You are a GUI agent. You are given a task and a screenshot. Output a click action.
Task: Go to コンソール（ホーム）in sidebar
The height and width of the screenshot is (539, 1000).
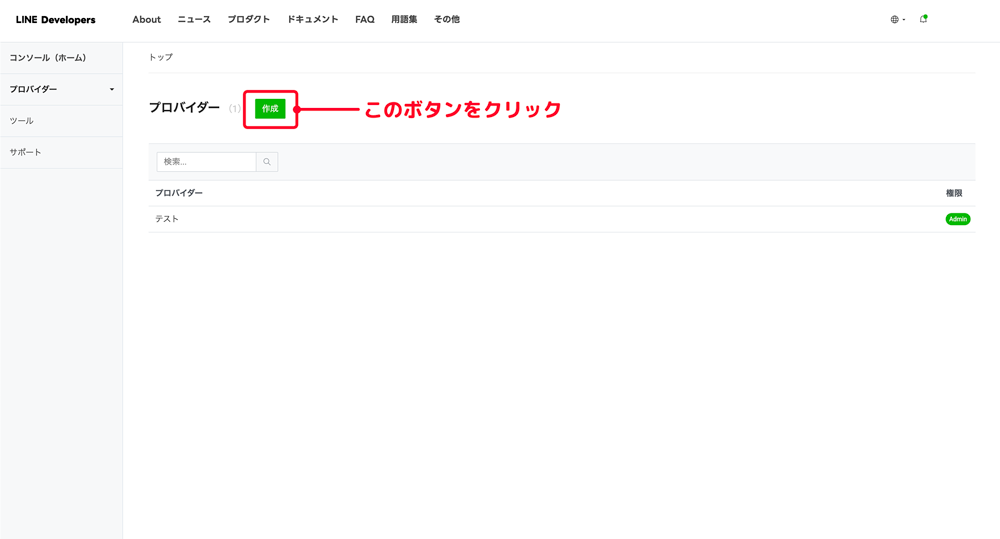61,58
